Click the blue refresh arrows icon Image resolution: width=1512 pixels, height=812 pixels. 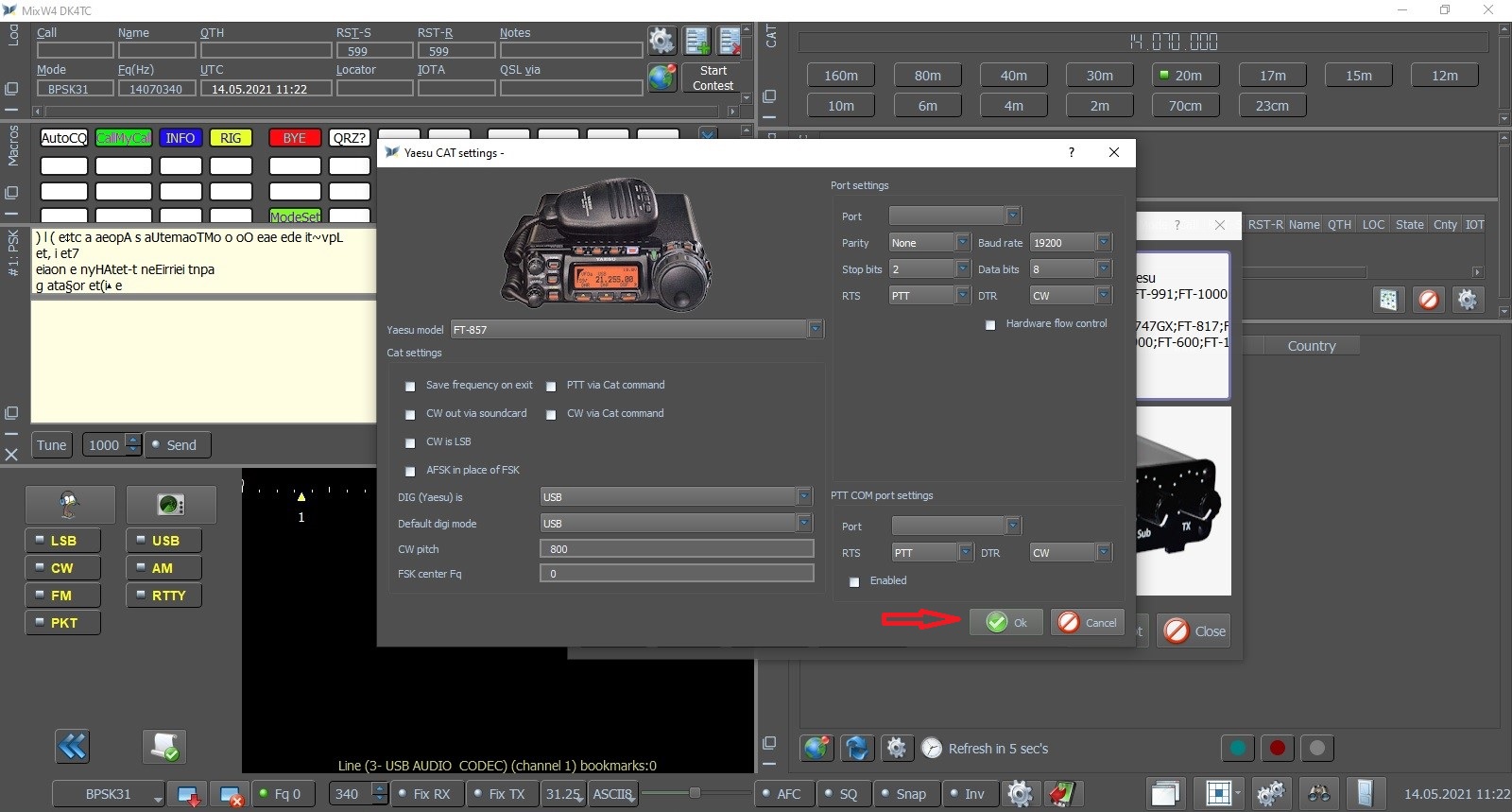tap(857, 748)
